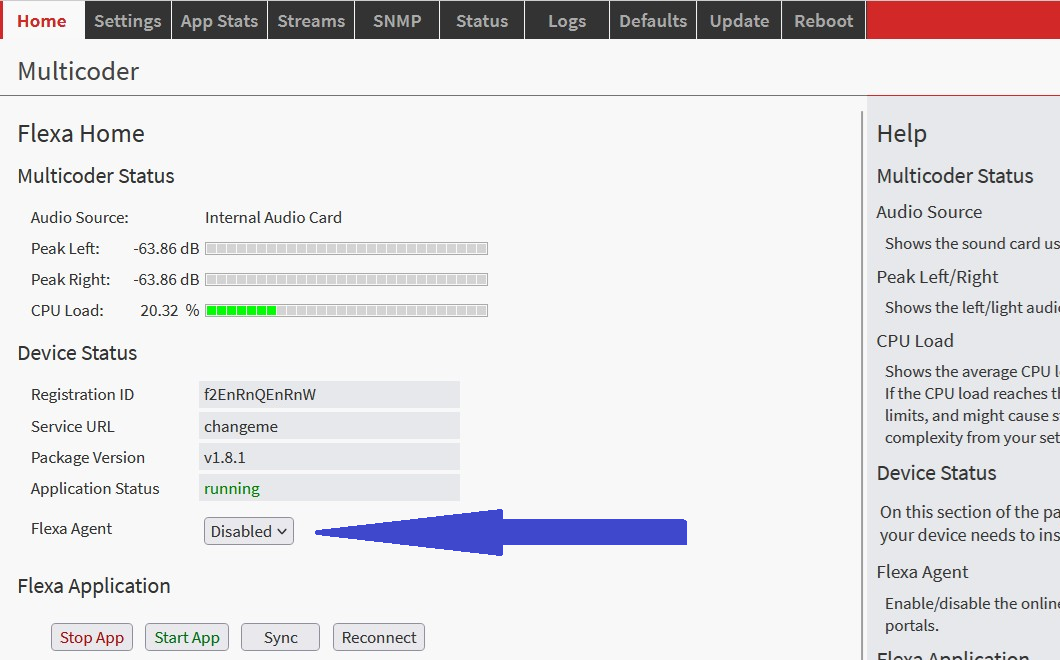Click the Device Status heading on the left
1060x660 pixels.
(77, 353)
